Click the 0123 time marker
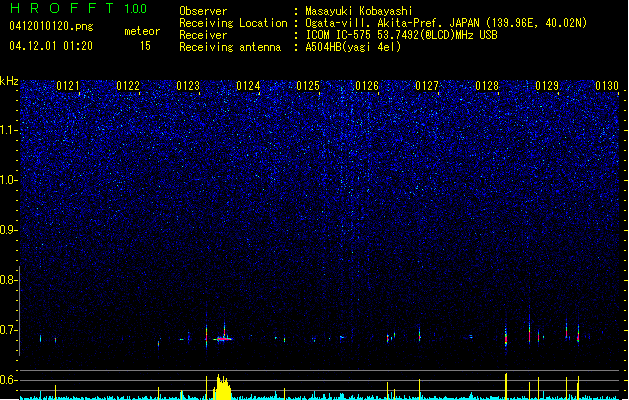 (x=188, y=86)
